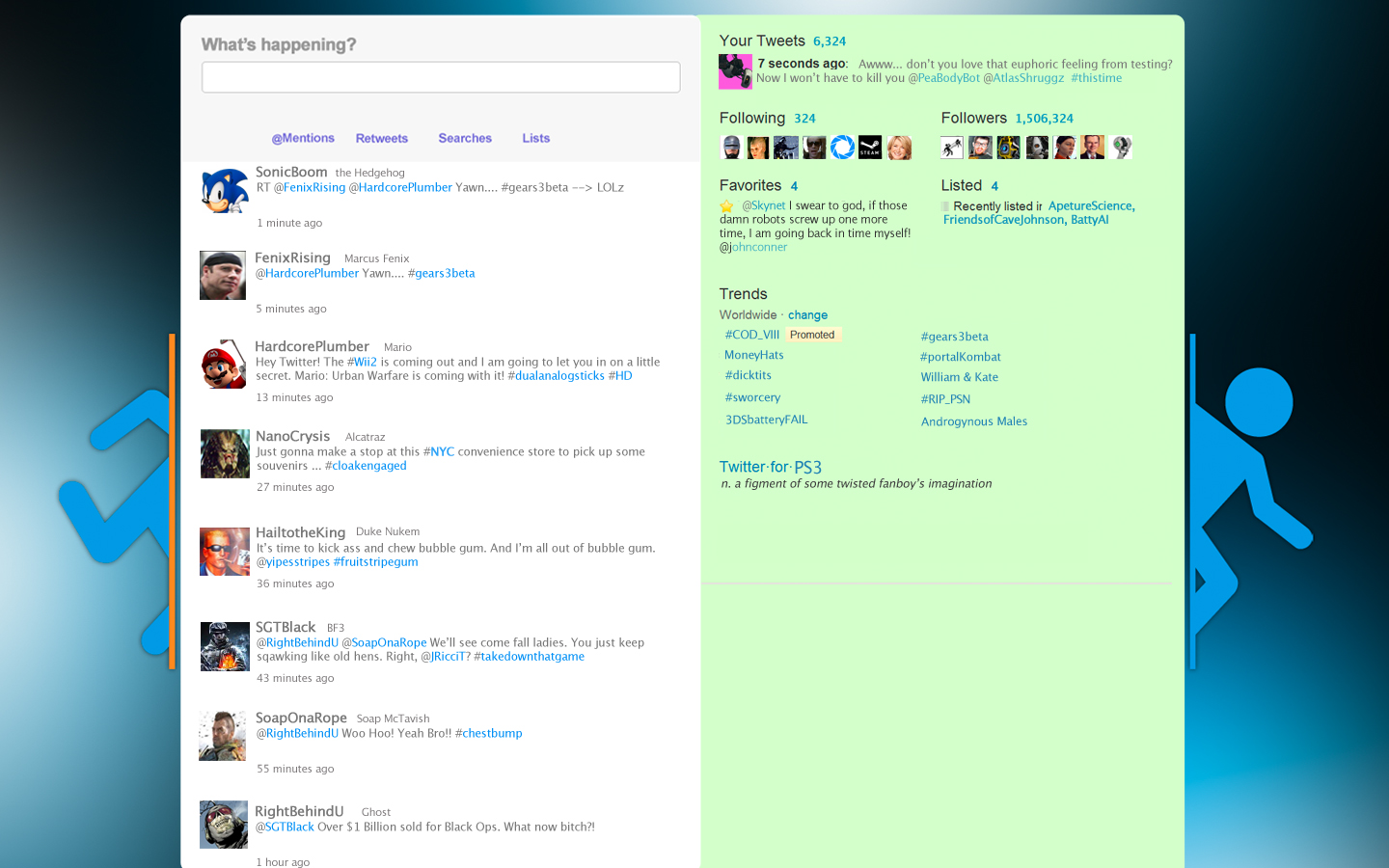Open HailtotheKing's Duke Nukem avatar
Viewport: 1389px width, 868px height.
point(225,552)
